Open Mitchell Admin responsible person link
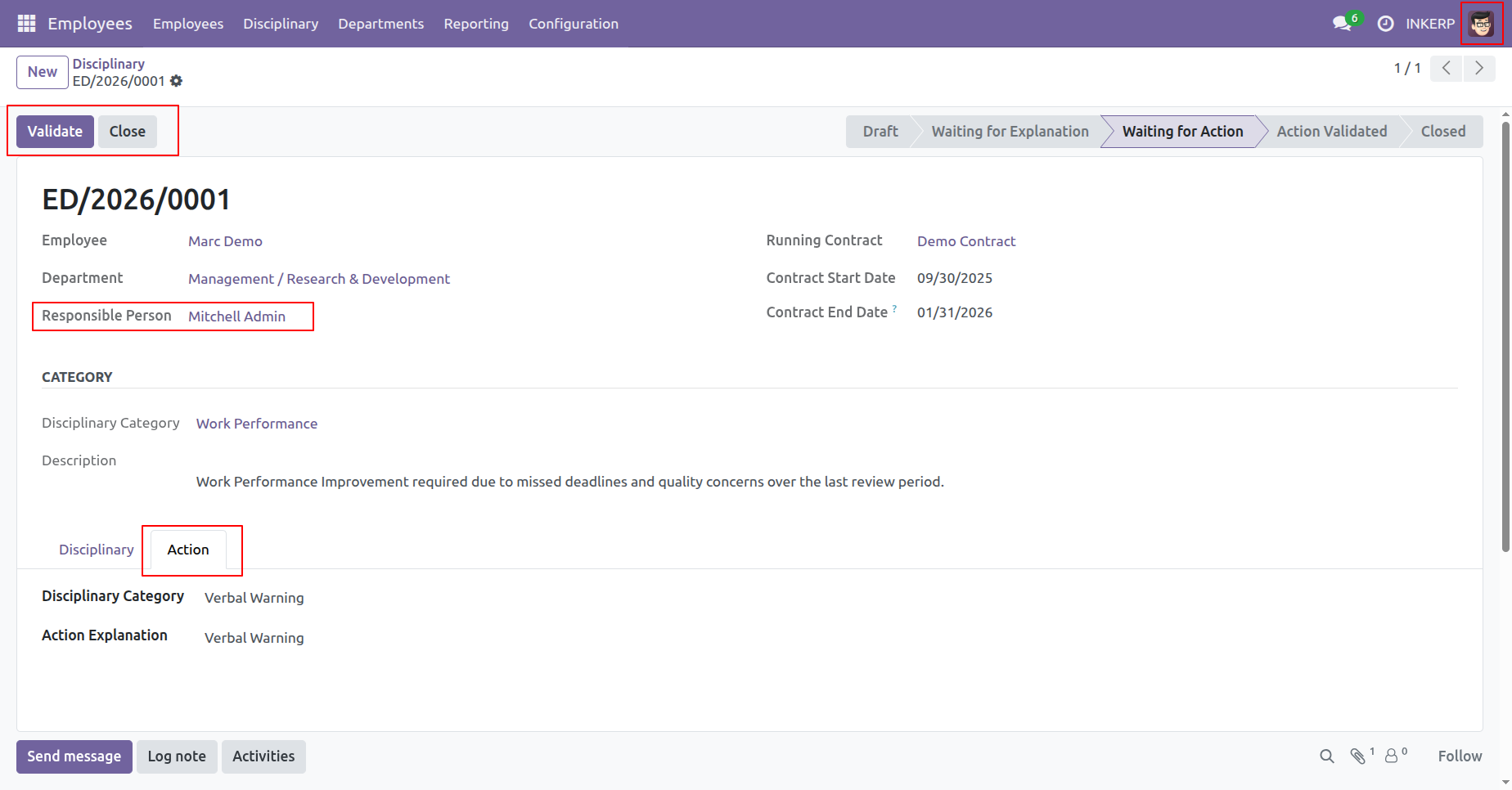The width and height of the screenshot is (1512, 790). 236,316
